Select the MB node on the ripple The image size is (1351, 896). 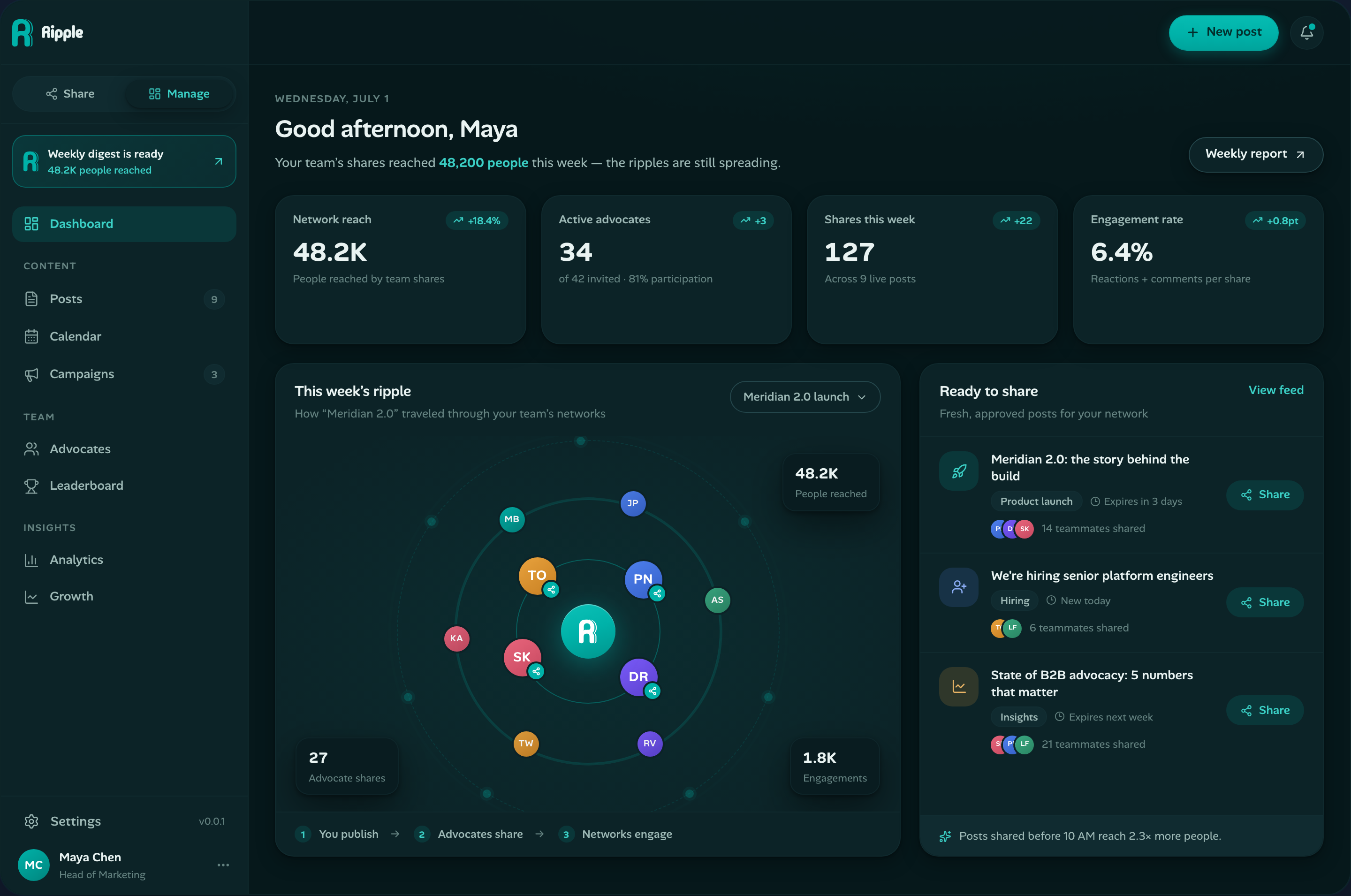pos(512,519)
